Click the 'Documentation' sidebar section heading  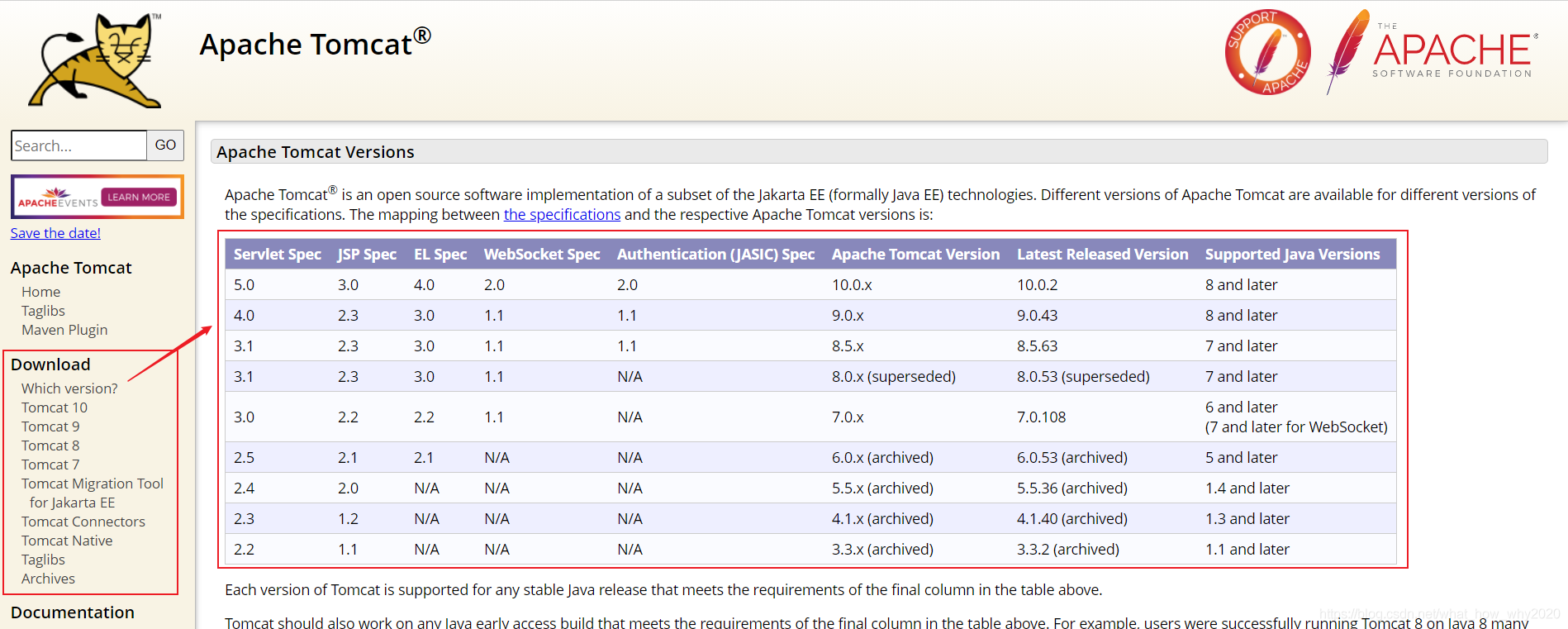(73, 612)
